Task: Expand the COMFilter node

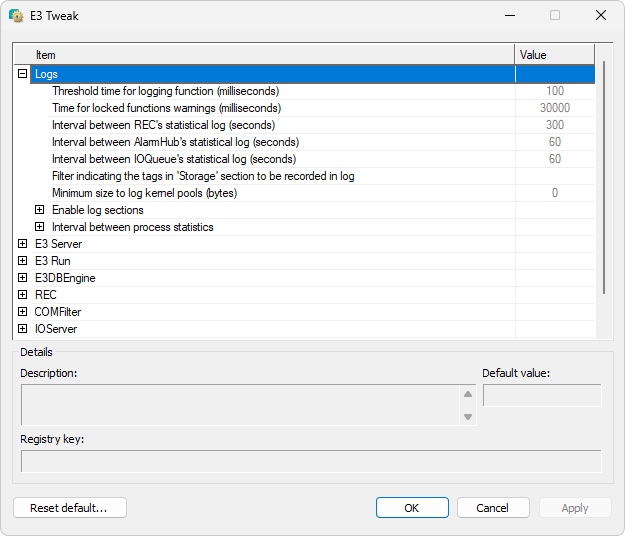Action: pyautogui.click(x=23, y=312)
